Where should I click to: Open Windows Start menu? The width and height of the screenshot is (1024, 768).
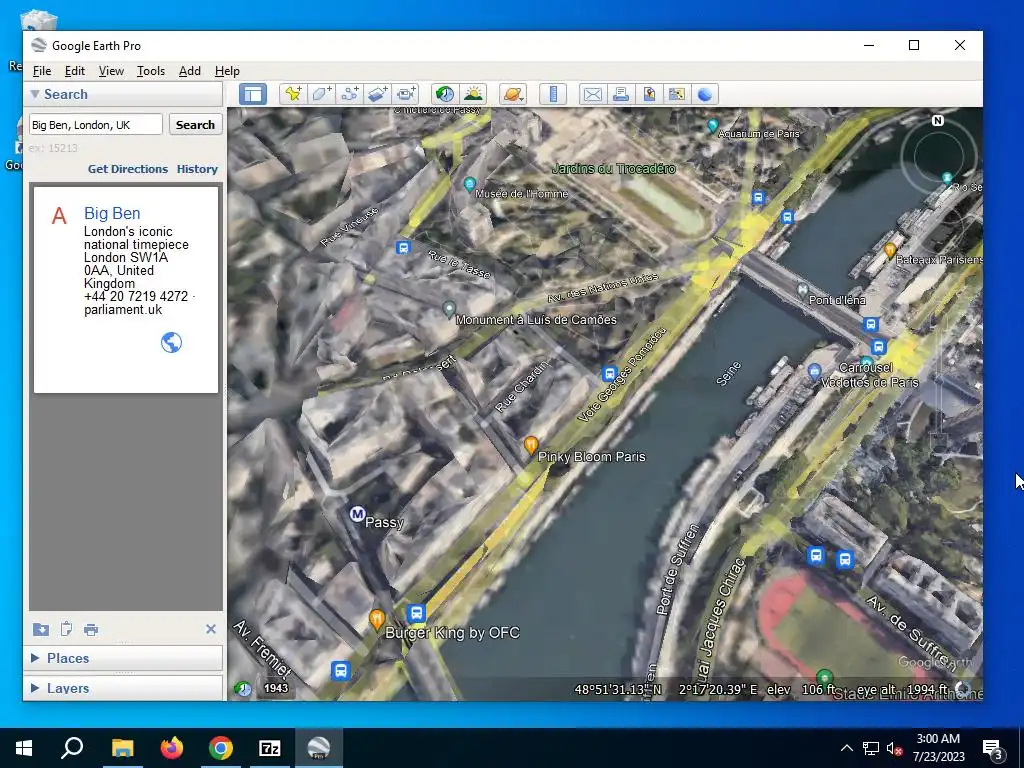[x=24, y=748]
